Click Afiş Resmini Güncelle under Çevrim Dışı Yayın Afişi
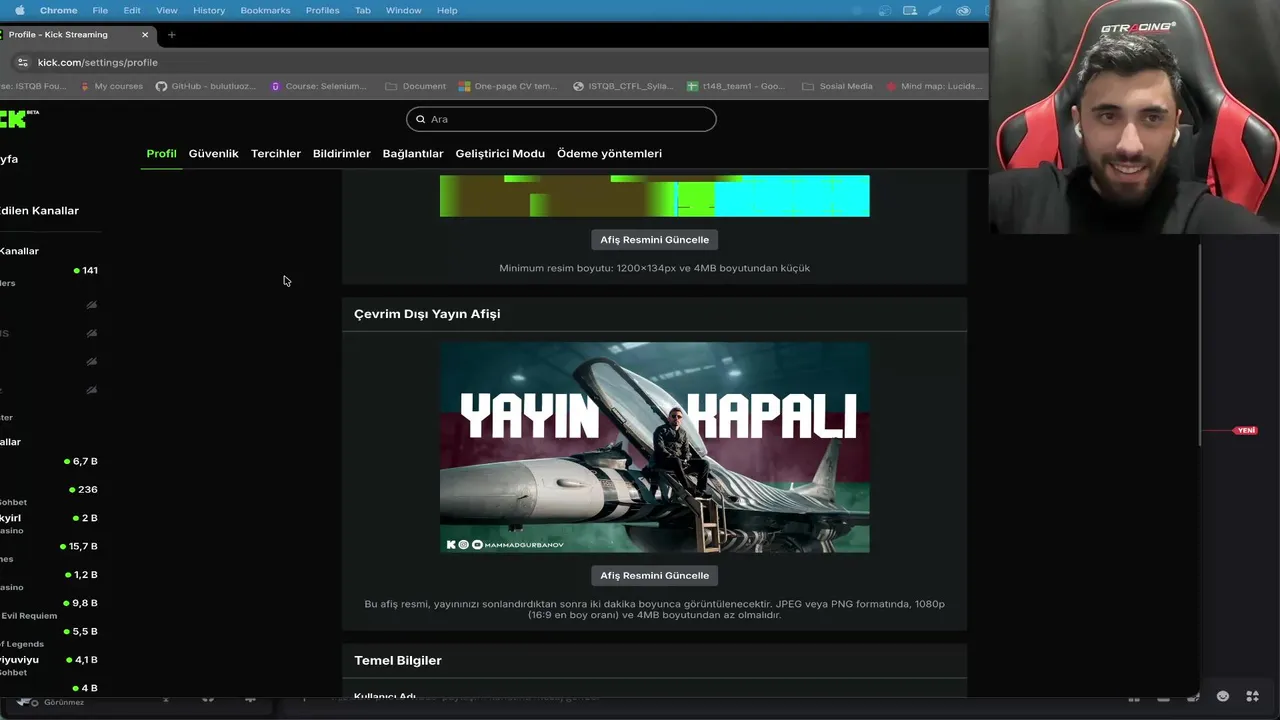Screen dimensions: 1280x720 [x=654, y=576]
